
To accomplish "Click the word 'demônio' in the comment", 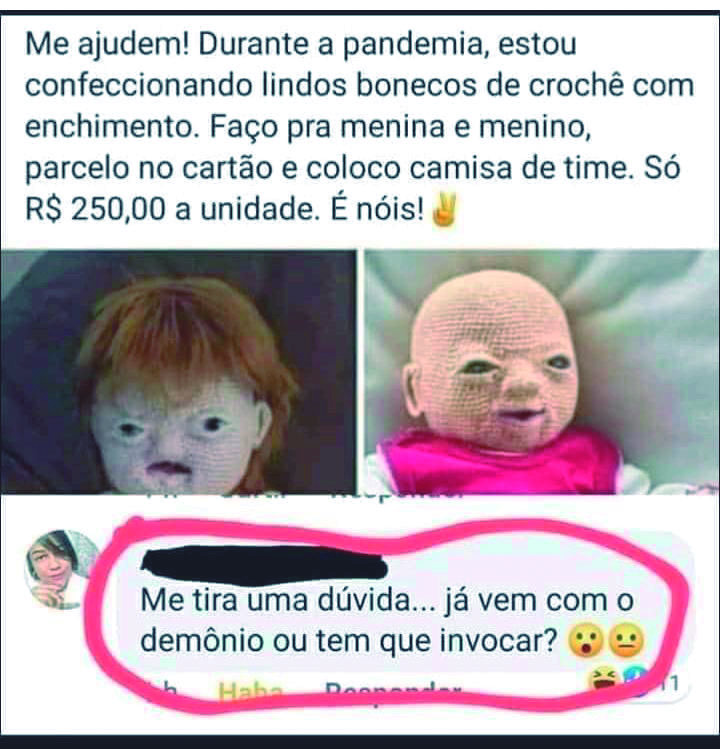I will (x=202, y=641).
